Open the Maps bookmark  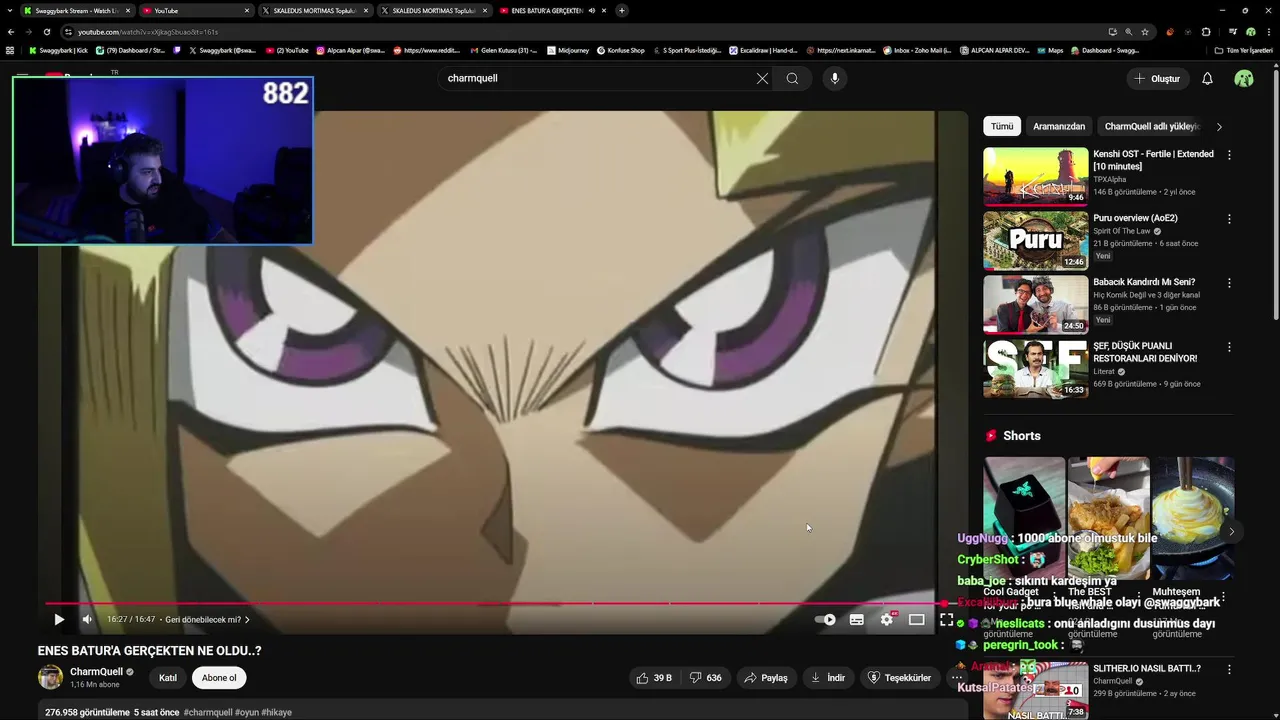pyautogui.click(x=1049, y=50)
